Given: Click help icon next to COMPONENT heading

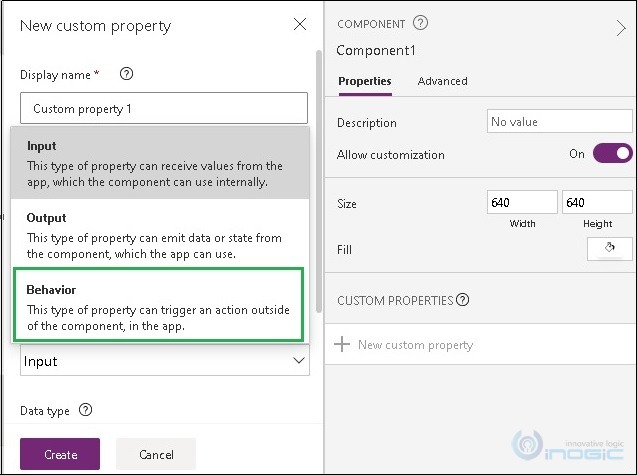Looking at the screenshot, I should tap(420, 23).
